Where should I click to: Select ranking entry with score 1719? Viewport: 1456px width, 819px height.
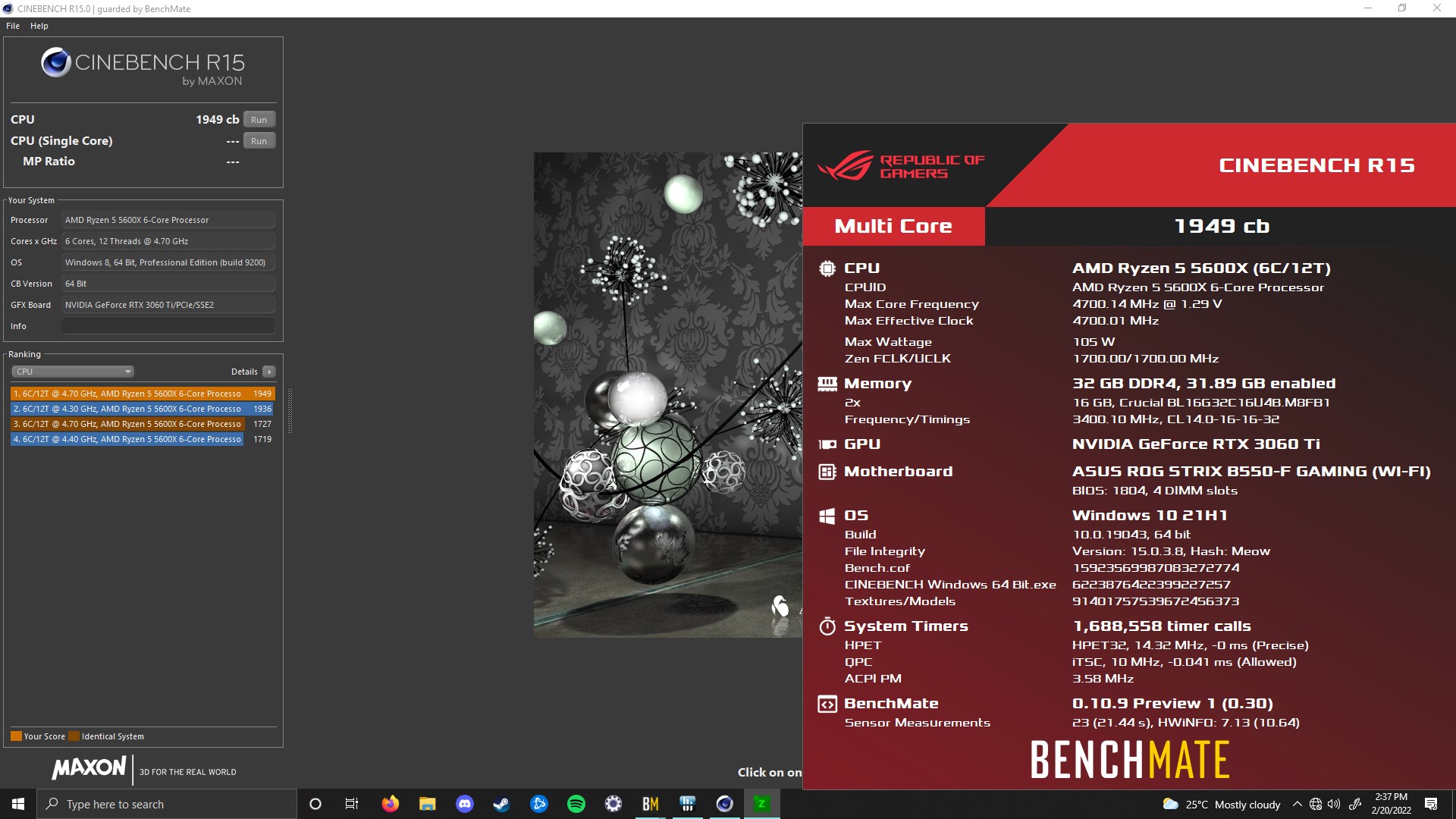[x=143, y=439]
